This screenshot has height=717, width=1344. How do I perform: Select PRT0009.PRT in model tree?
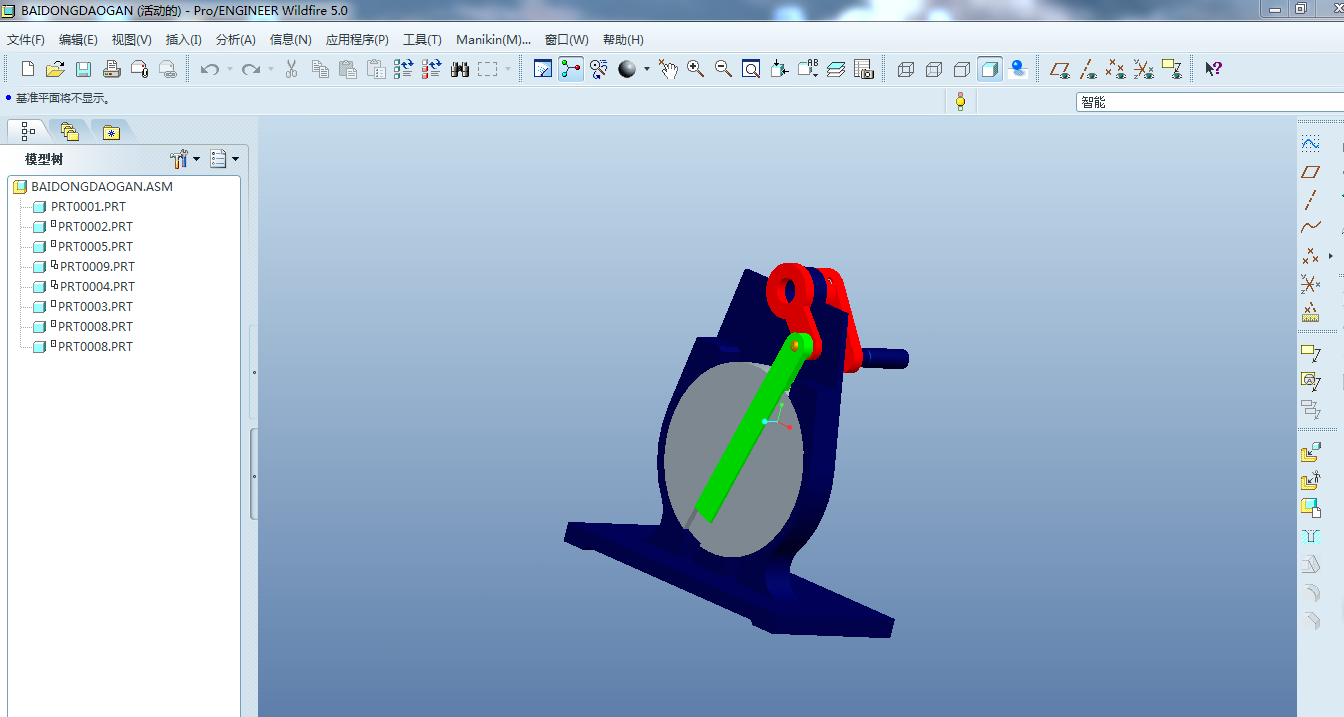pos(96,267)
